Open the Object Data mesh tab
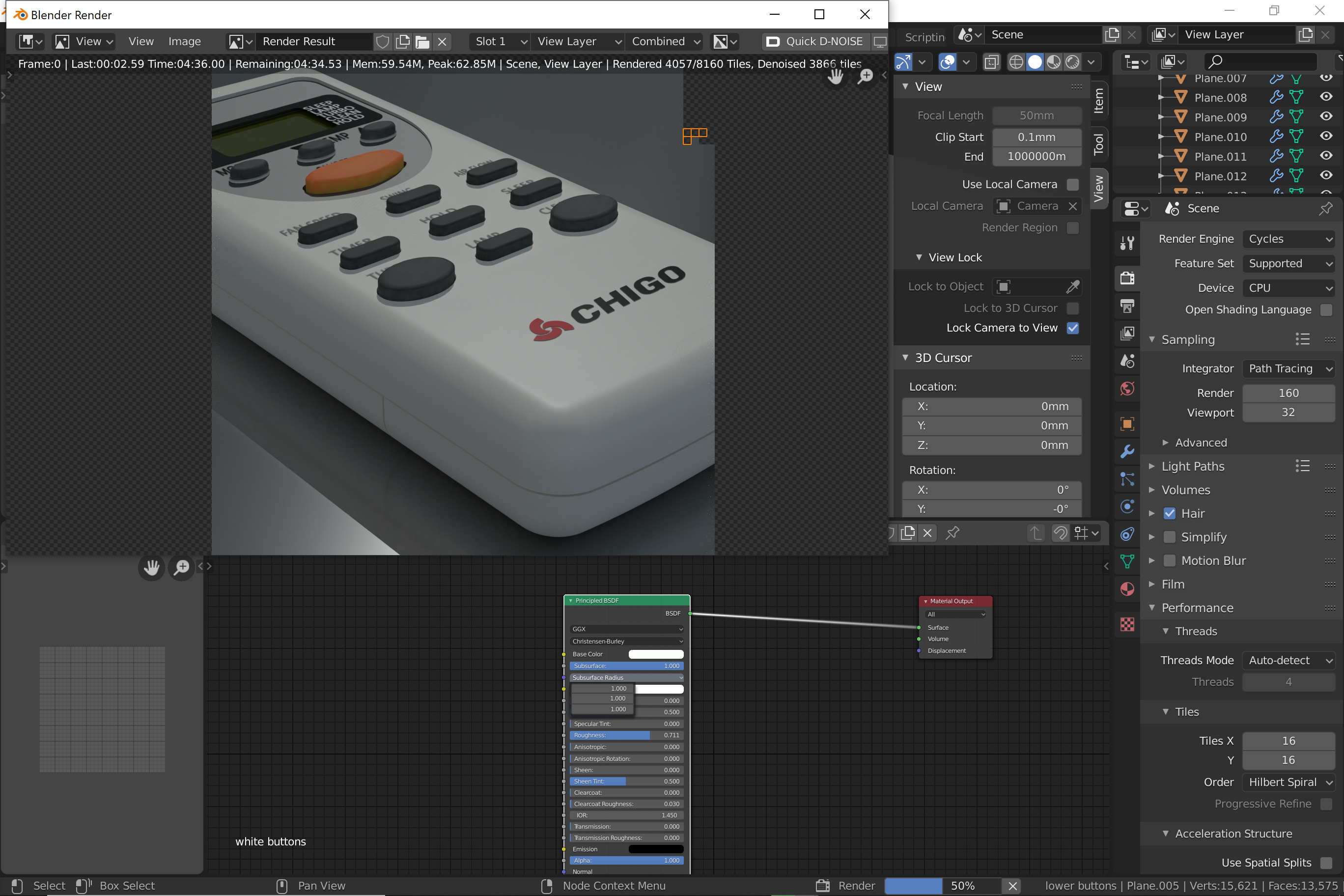The width and height of the screenshot is (1344, 896). click(1127, 561)
